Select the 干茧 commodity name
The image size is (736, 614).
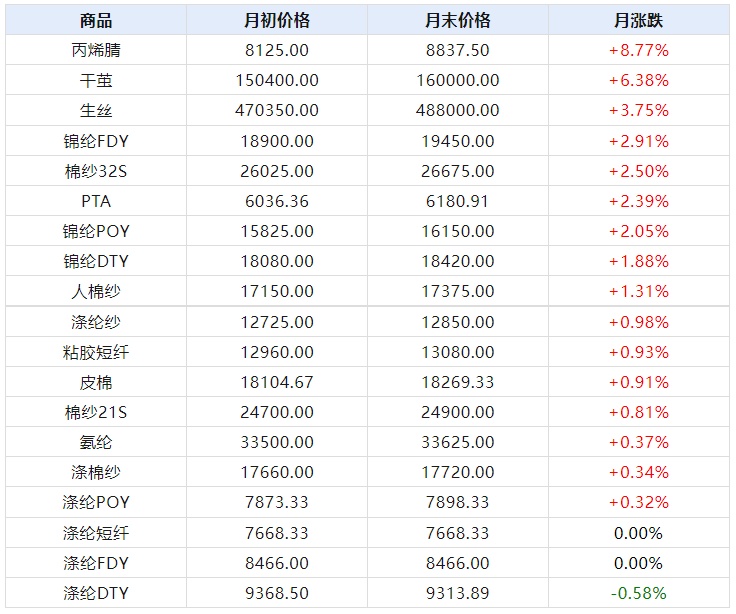click(x=96, y=80)
